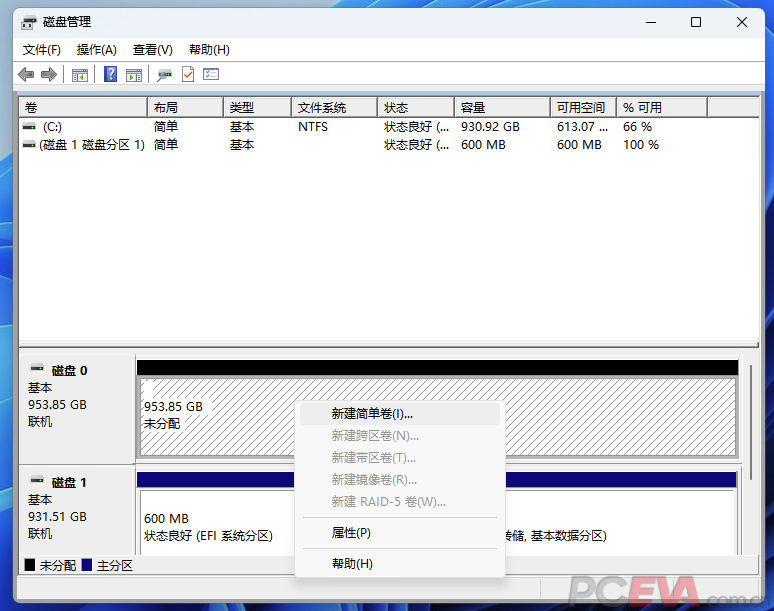Image resolution: width=774 pixels, height=611 pixels.
Task: Click the forward arrow toolbar icon
Action: [48, 75]
